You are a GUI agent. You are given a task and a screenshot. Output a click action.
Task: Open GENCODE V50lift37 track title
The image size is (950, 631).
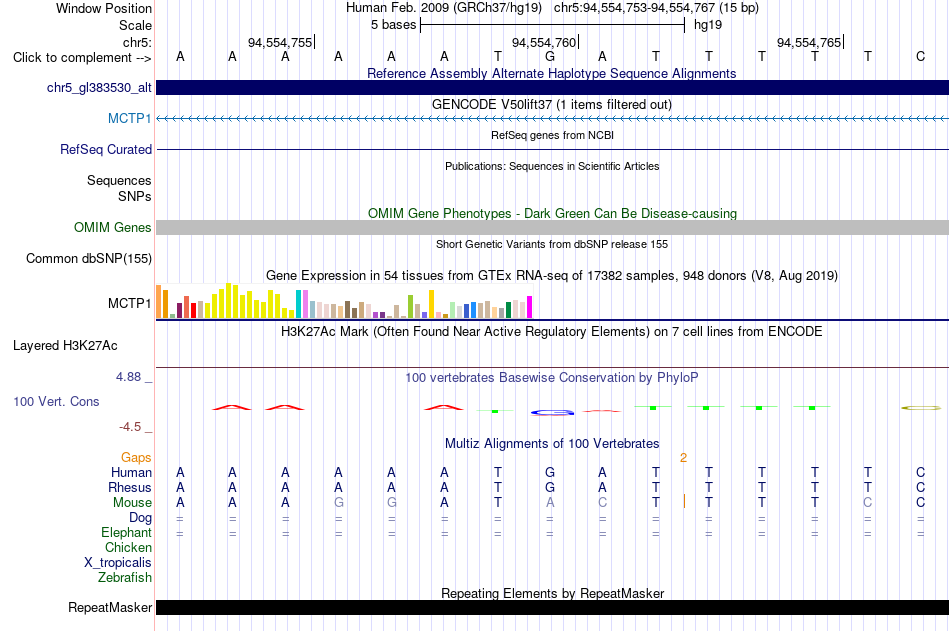(x=551, y=104)
